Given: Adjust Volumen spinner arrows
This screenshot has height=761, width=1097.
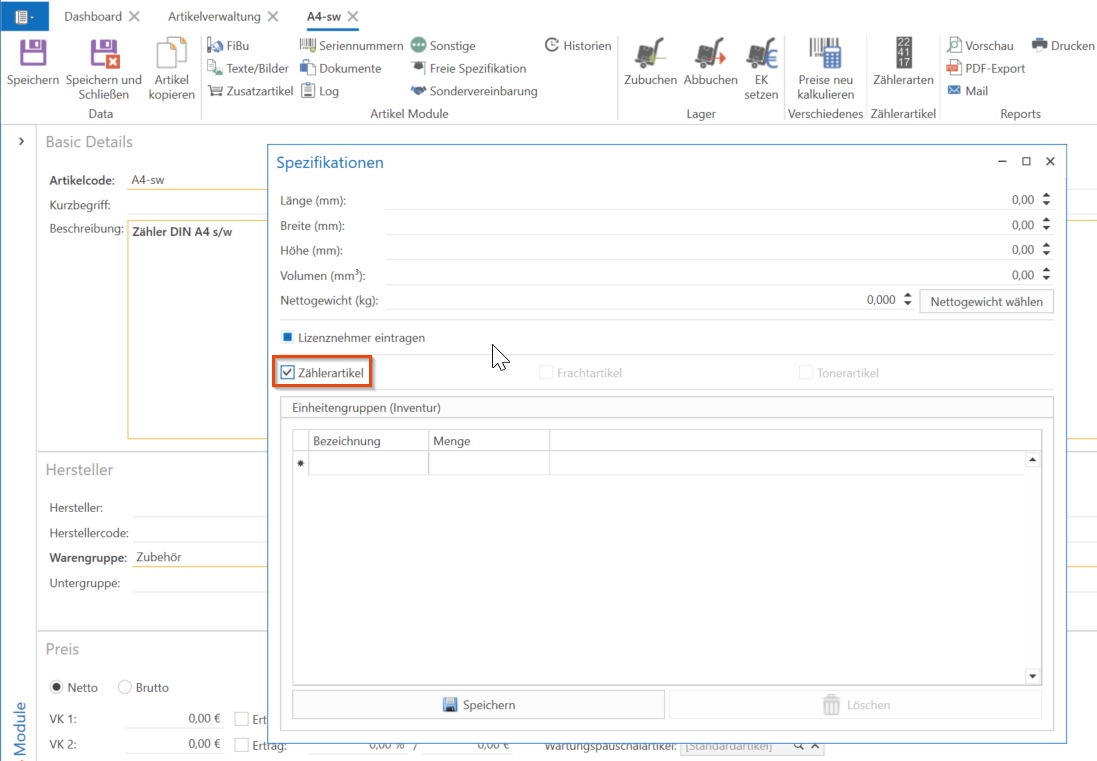Looking at the screenshot, I should [1046, 274].
